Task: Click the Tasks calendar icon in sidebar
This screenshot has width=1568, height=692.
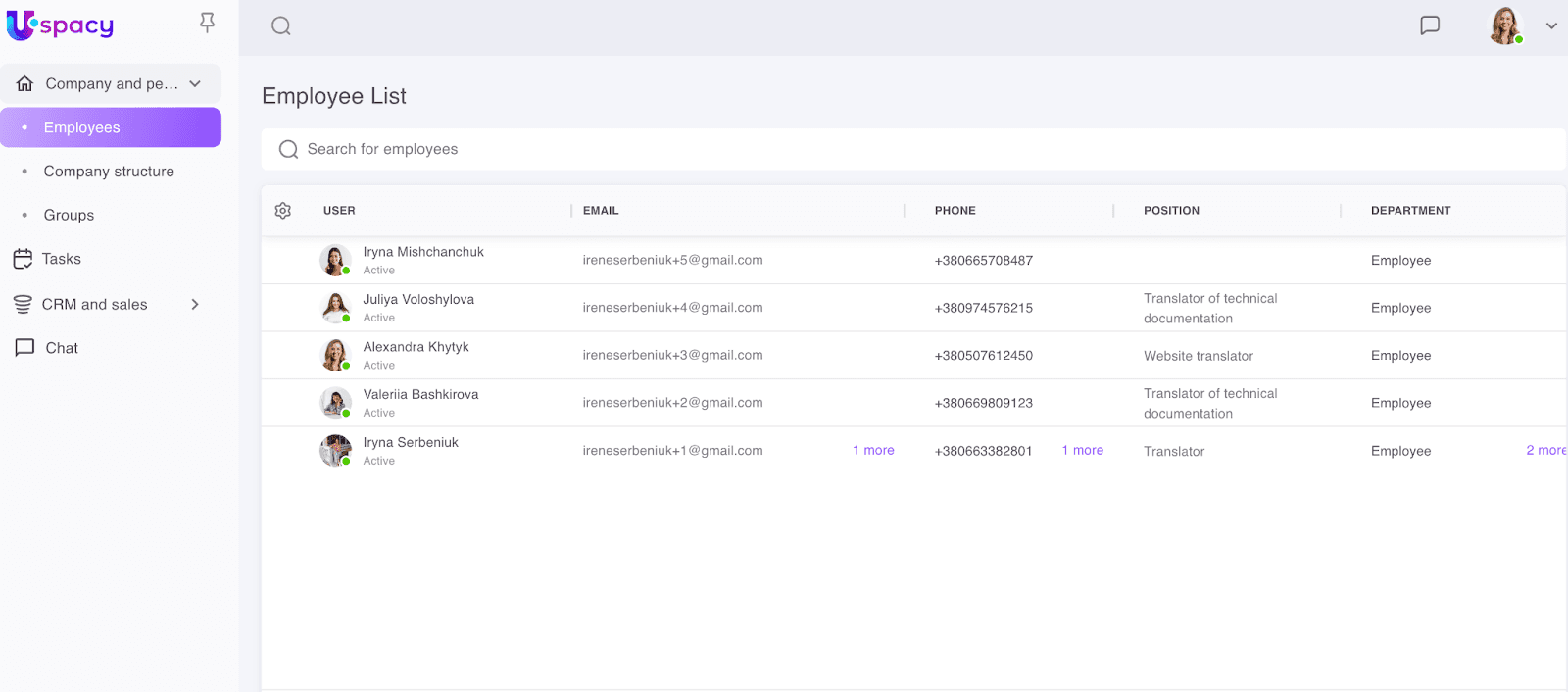Action: [x=24, y=259]
